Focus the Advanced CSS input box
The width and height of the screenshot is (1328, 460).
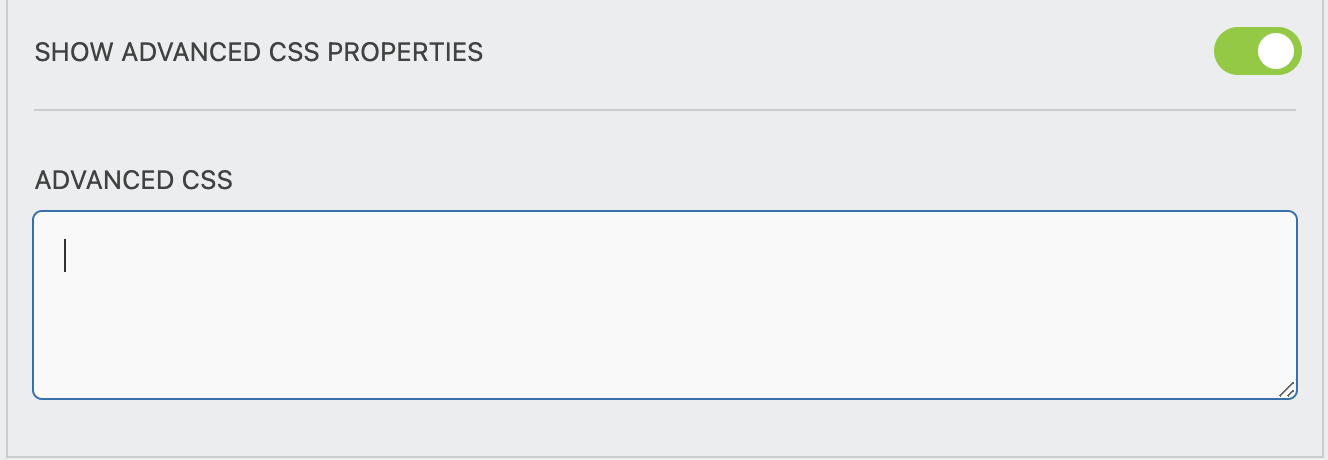pos(664,305)
